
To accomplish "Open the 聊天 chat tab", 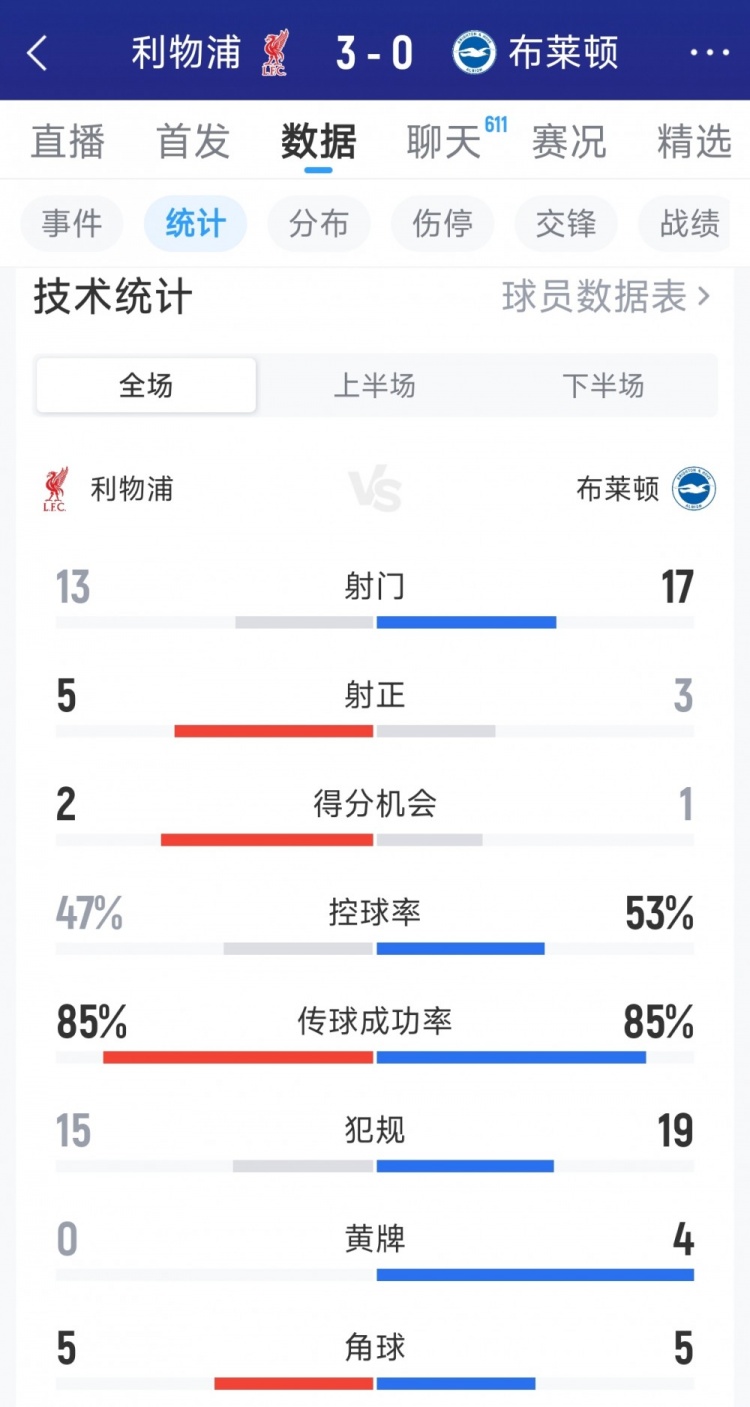I will coord(444,142).
